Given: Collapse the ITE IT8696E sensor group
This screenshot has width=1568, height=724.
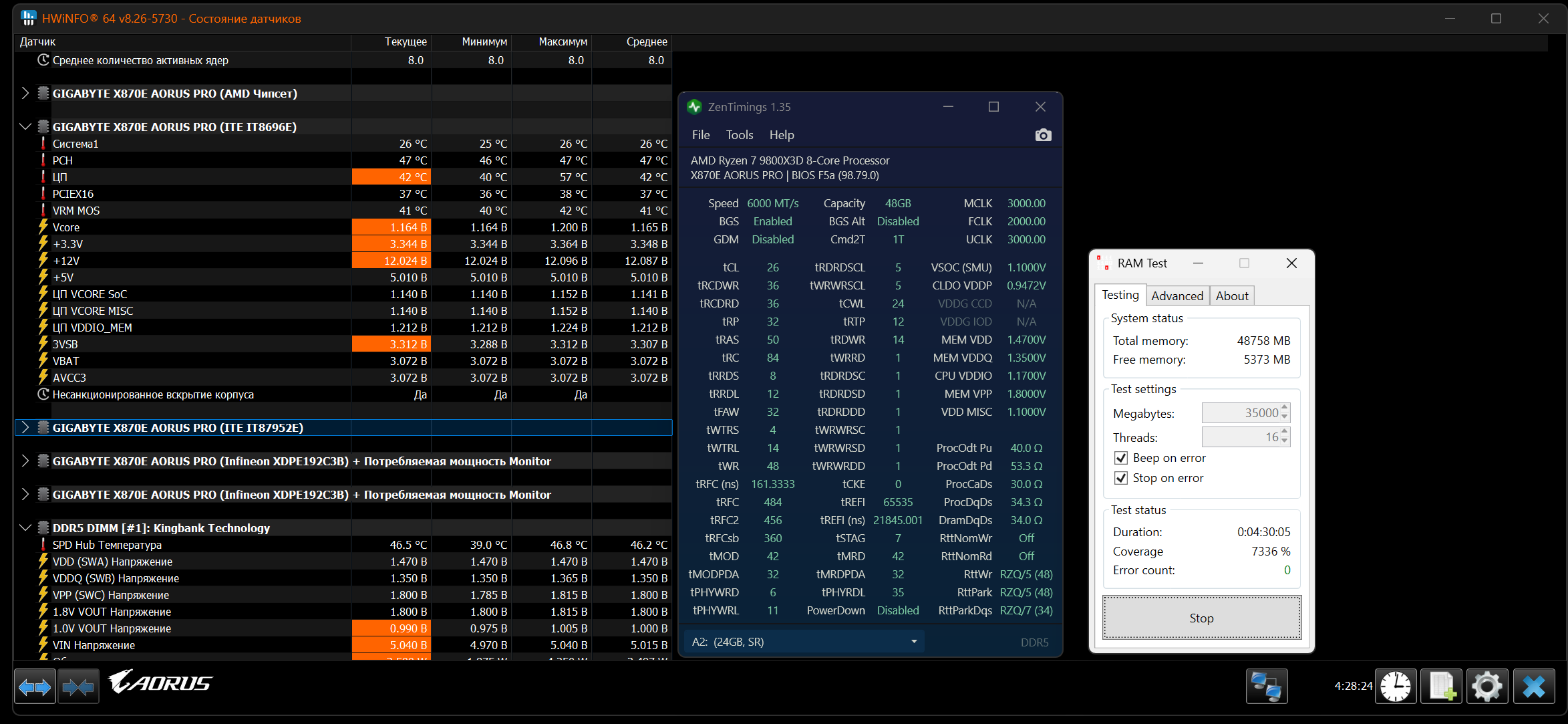Looking at the screenshot, I should point(25,127).
